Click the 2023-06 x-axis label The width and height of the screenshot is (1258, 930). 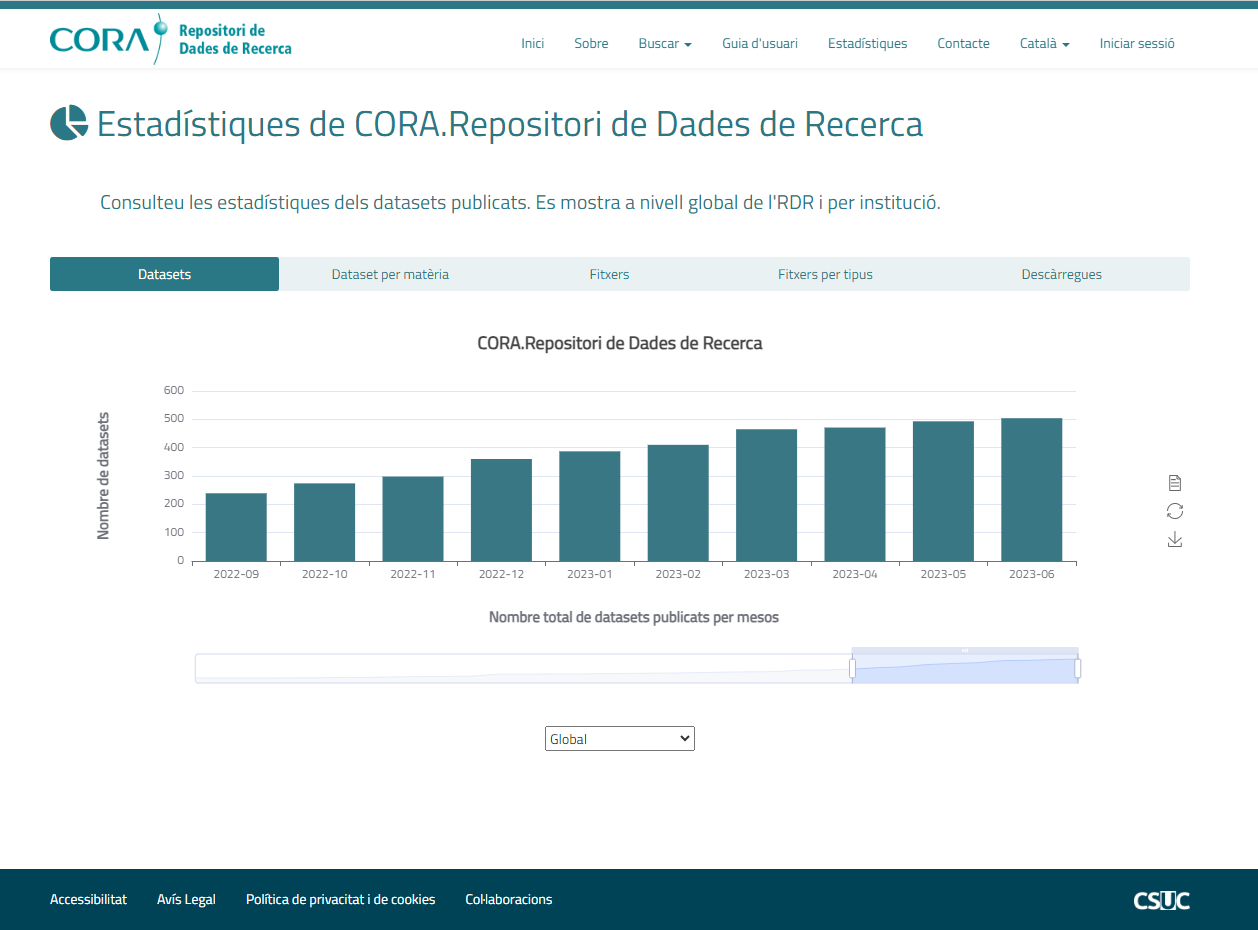pyautogui.click(x=1032, y=574)
